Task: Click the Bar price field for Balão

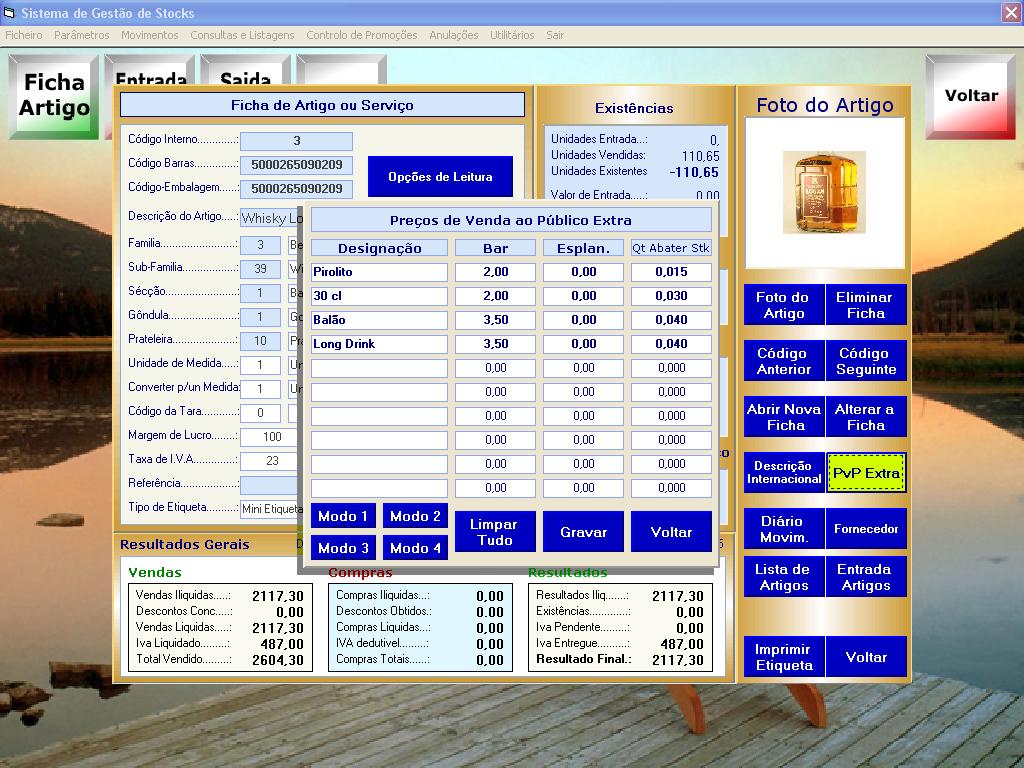Action: tap(495, 320)
